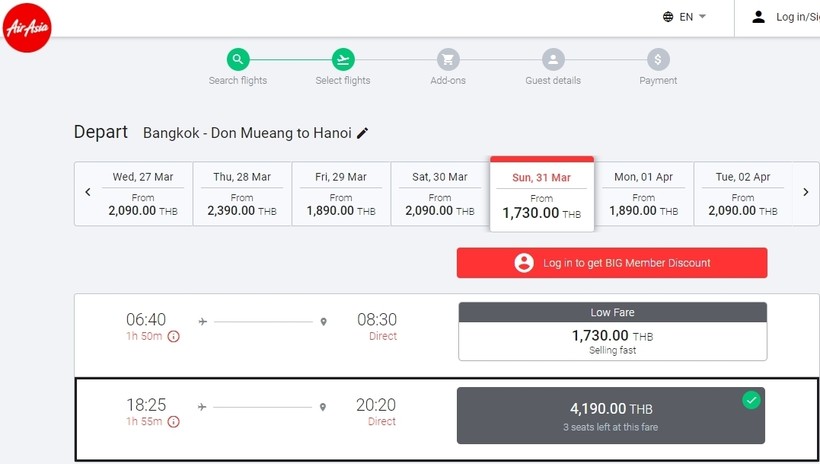The image size is (820, 464).
Task: Pick the Tue, 02 Apr date tab
Action: (743, 194)
